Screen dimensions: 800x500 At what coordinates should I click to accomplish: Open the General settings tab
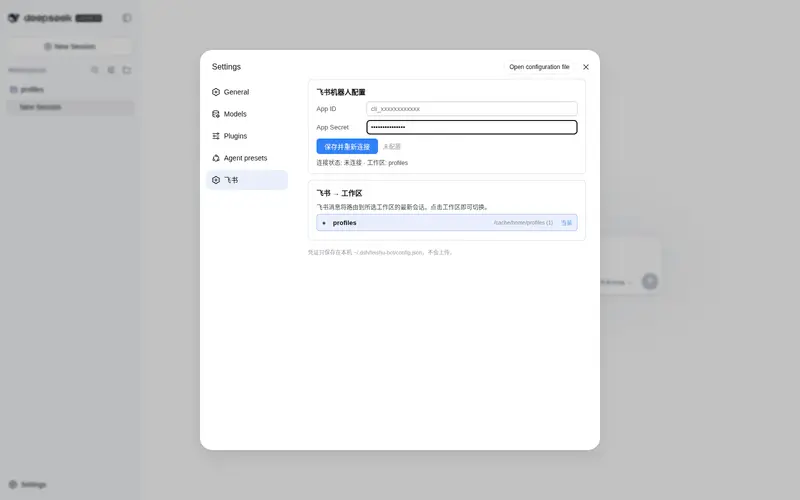click(x=247, y=92)
